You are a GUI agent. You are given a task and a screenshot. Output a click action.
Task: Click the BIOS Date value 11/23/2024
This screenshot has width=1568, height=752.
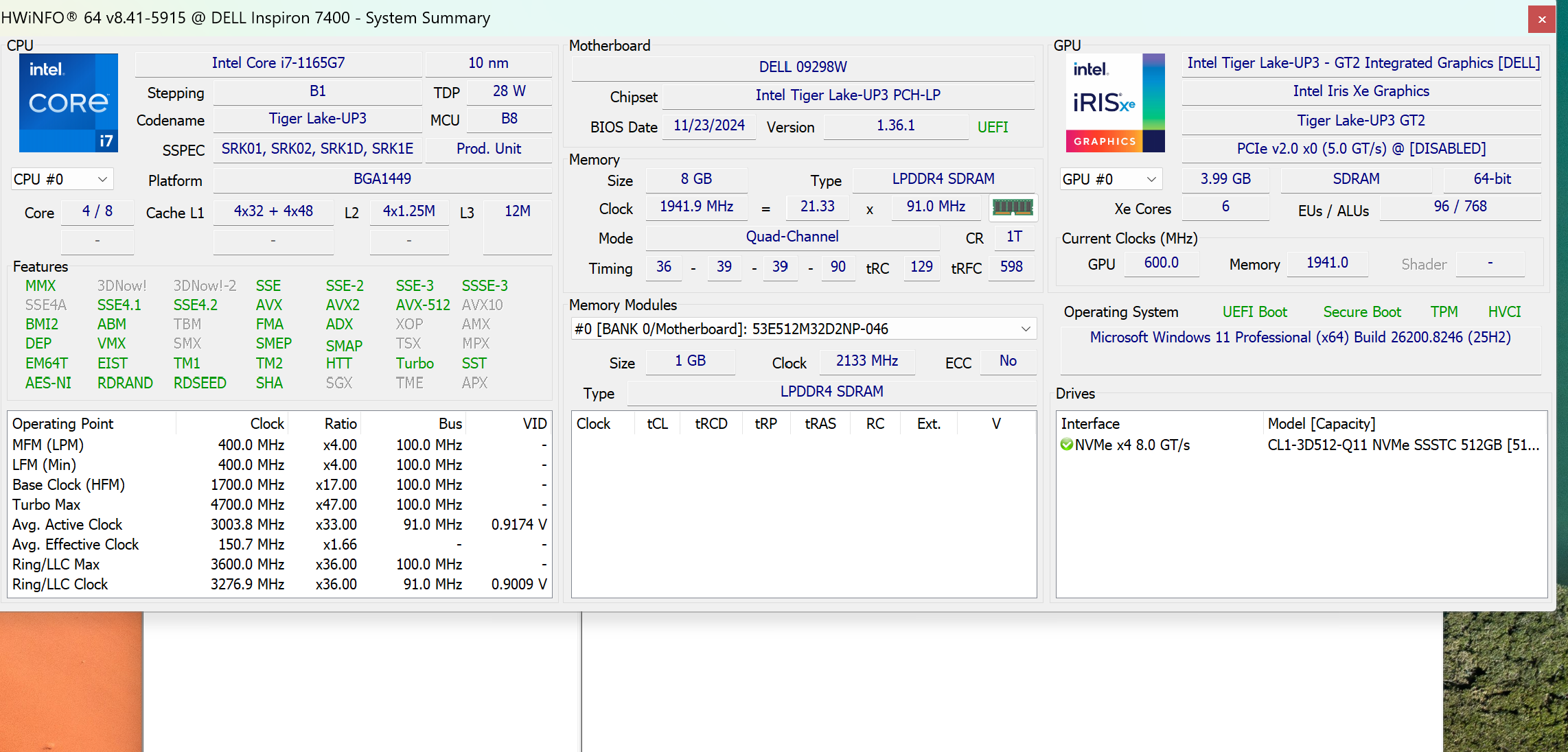click(709, 126)
